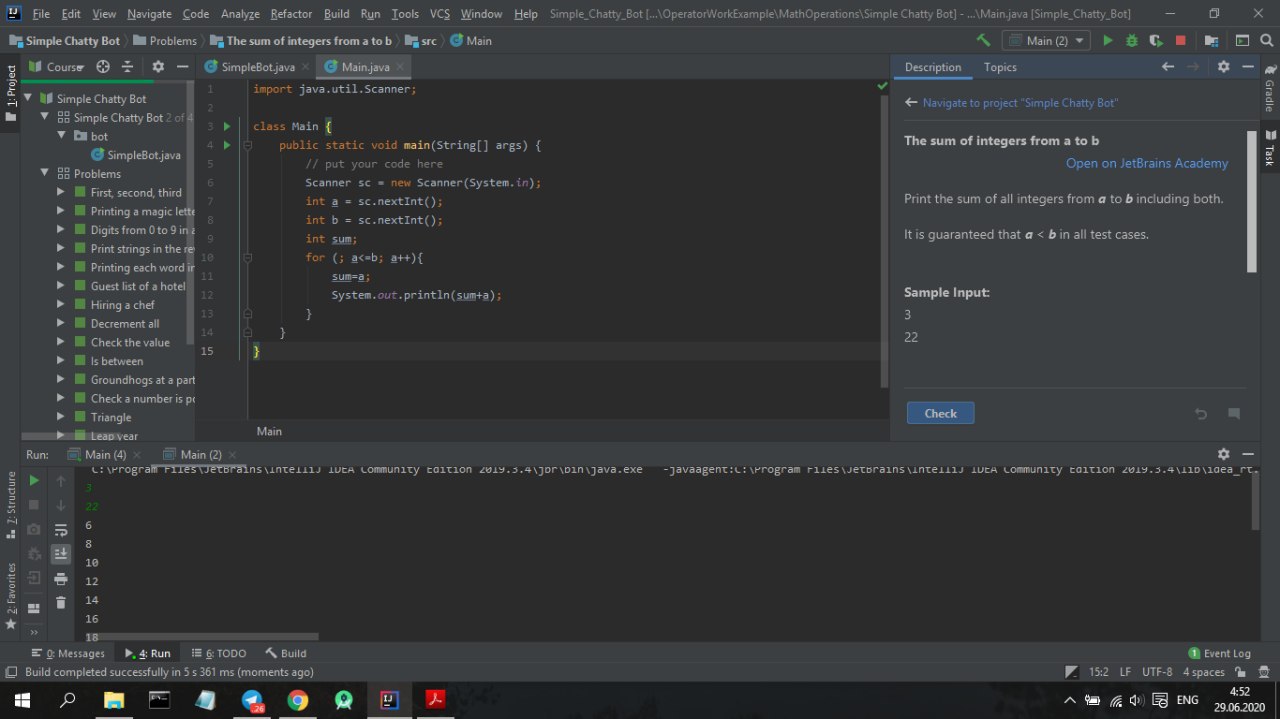Open Course view dropdown in Project panel
The width and height of the screenshot is (1280, 719).
point(58,67)
